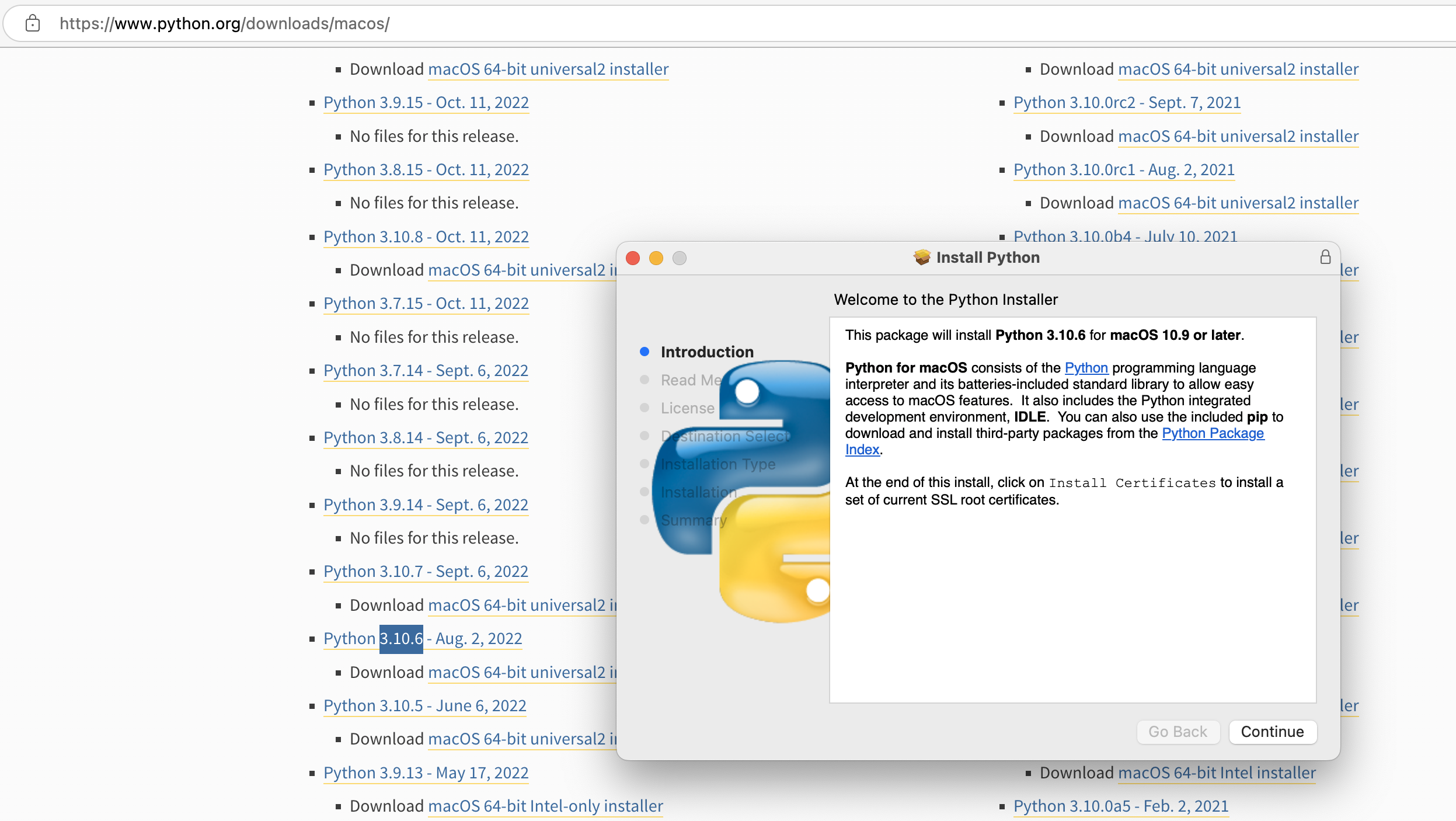Screen dimensions: 1456x821
Task: Open Python 3.10.0rc2 - Sept. 7, 2021 link
Action: 1126,103
